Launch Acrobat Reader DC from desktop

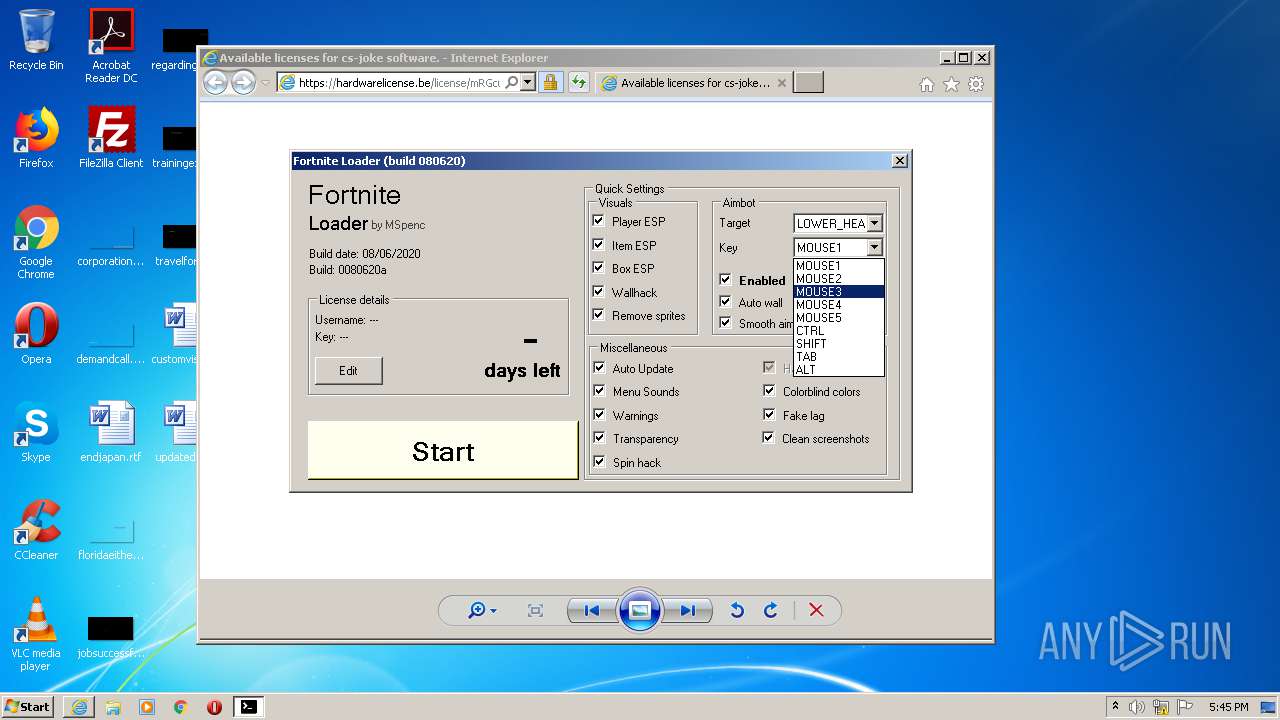[x=111, y=46]
